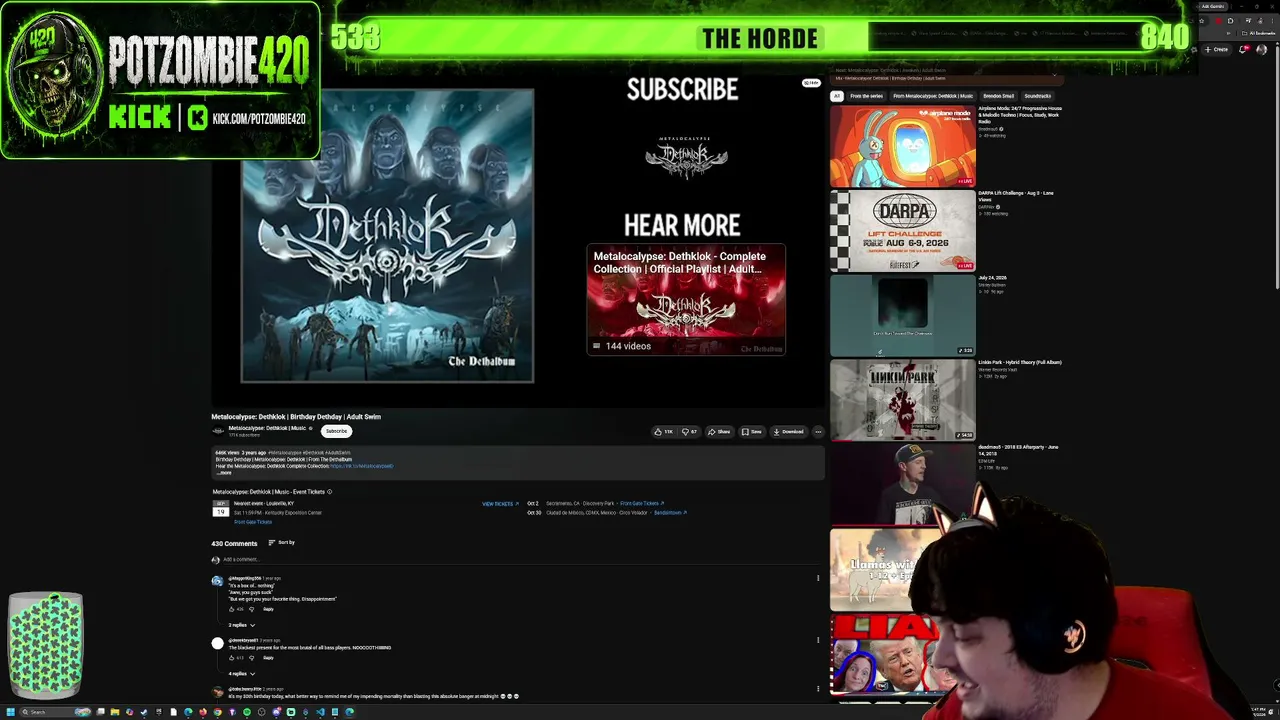Screen dimensions: 1280x720
Task: Reply to the "It's a box of... nothing" comment
Action: [268, 609]
